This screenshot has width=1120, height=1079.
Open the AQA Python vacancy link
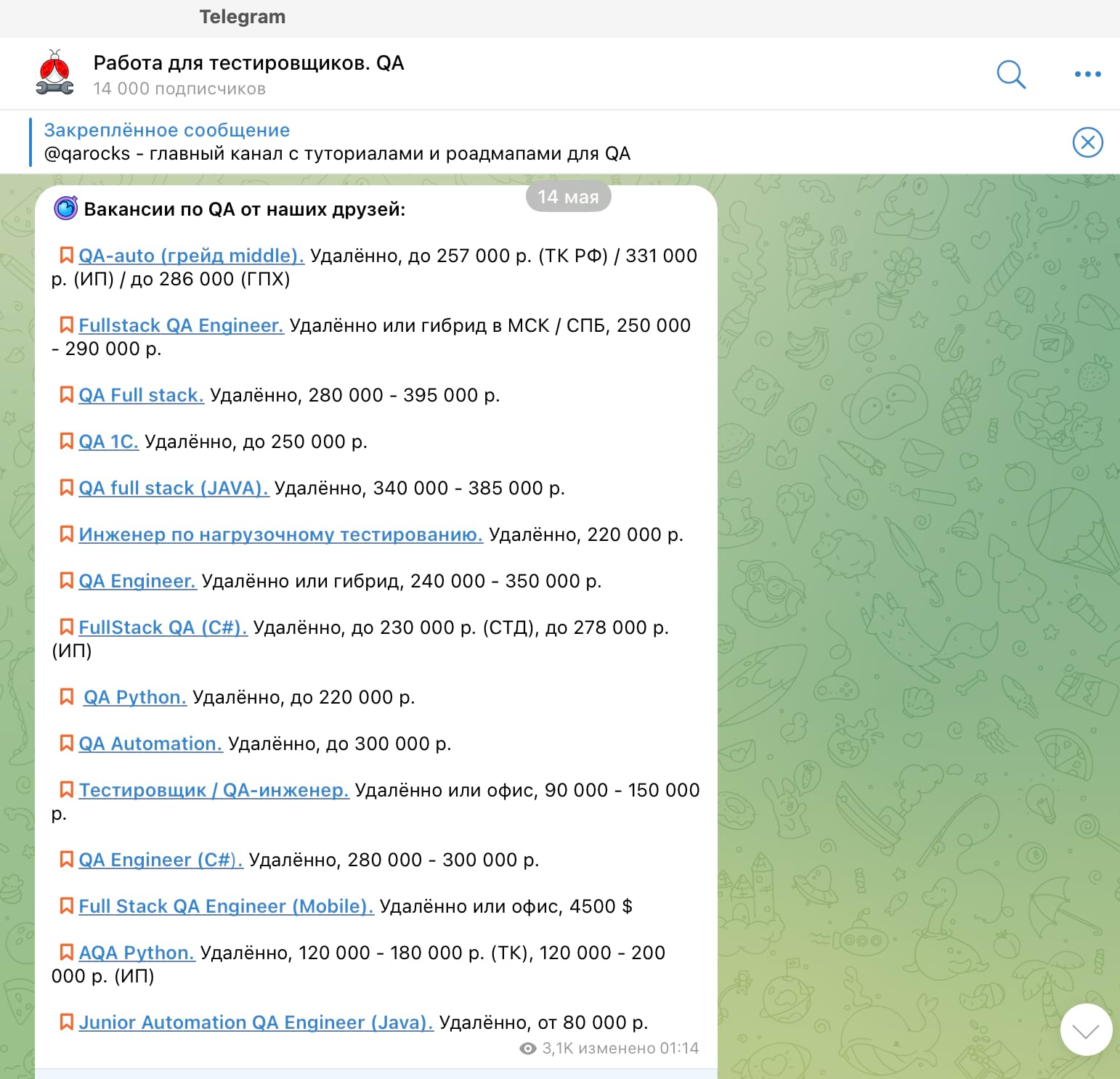tap(137, 953)
